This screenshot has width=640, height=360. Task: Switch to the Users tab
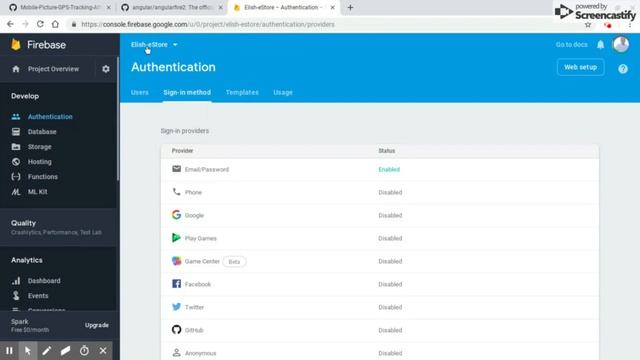click(140, 92)
